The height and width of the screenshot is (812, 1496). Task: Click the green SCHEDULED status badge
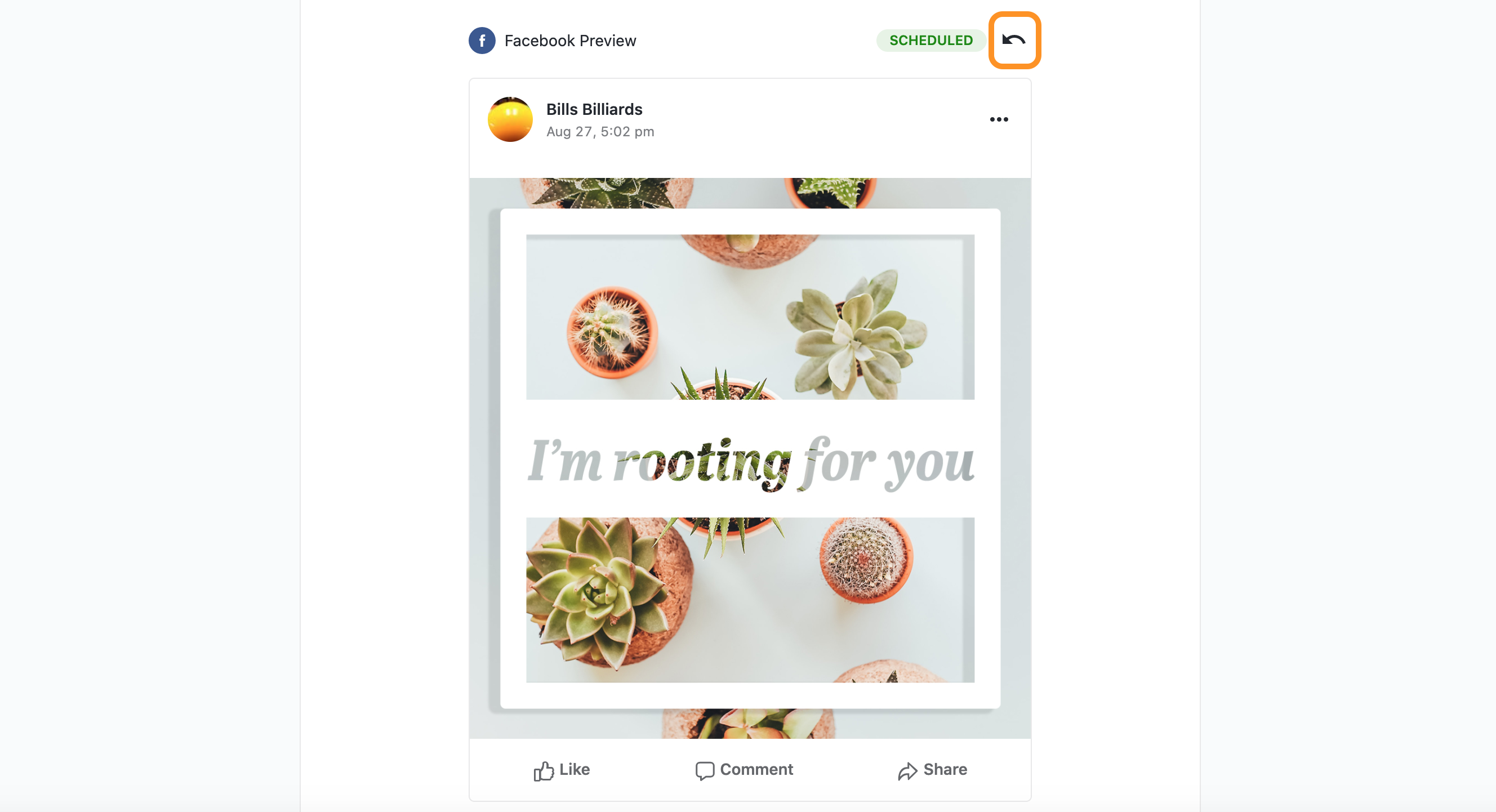(x=931, y=41)
